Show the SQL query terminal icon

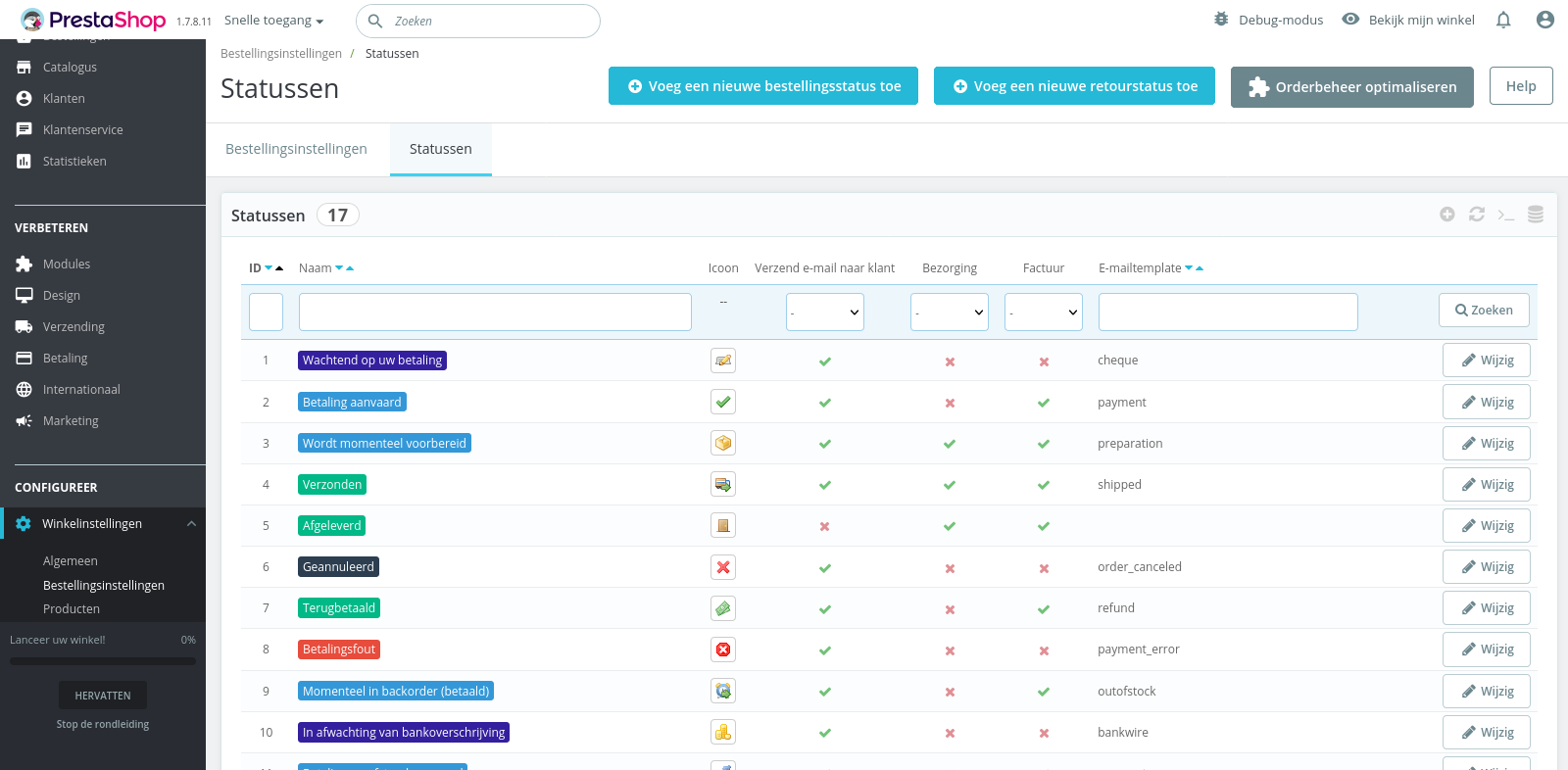click(x=1506, y=215)
